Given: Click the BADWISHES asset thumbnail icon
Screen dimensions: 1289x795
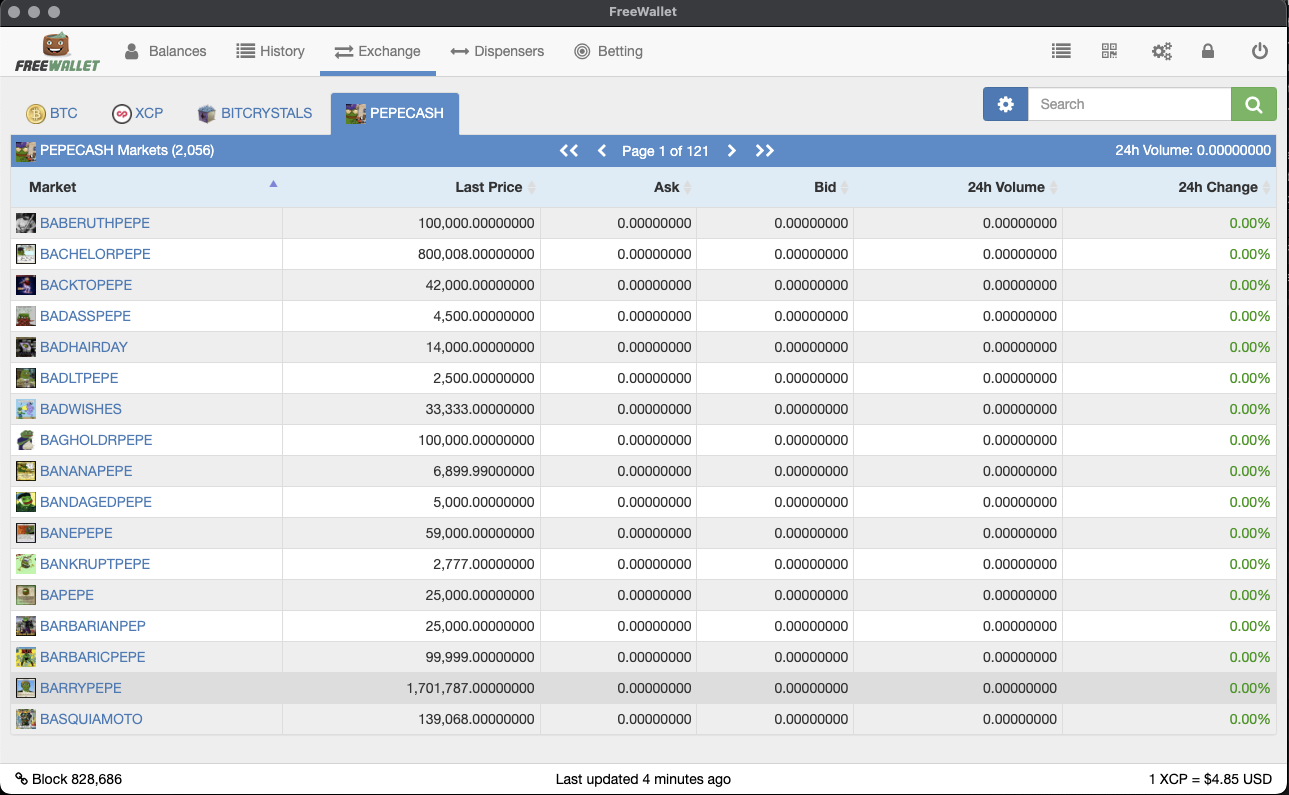Looking at the screenshot, I should [x=26, y=409].
